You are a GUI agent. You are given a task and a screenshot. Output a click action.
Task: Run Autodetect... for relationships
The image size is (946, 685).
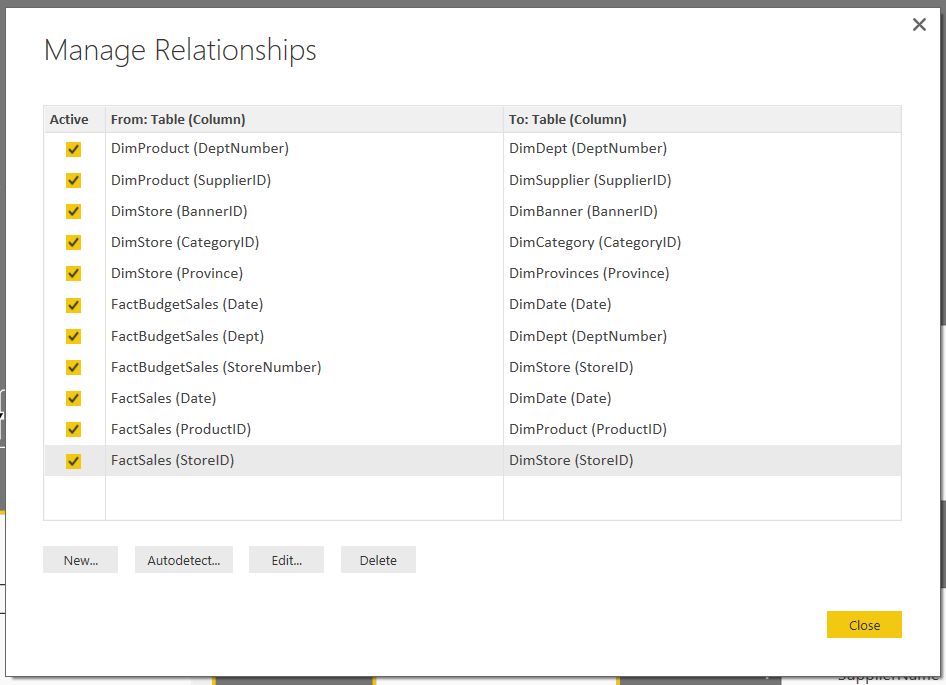pos(183,560)
